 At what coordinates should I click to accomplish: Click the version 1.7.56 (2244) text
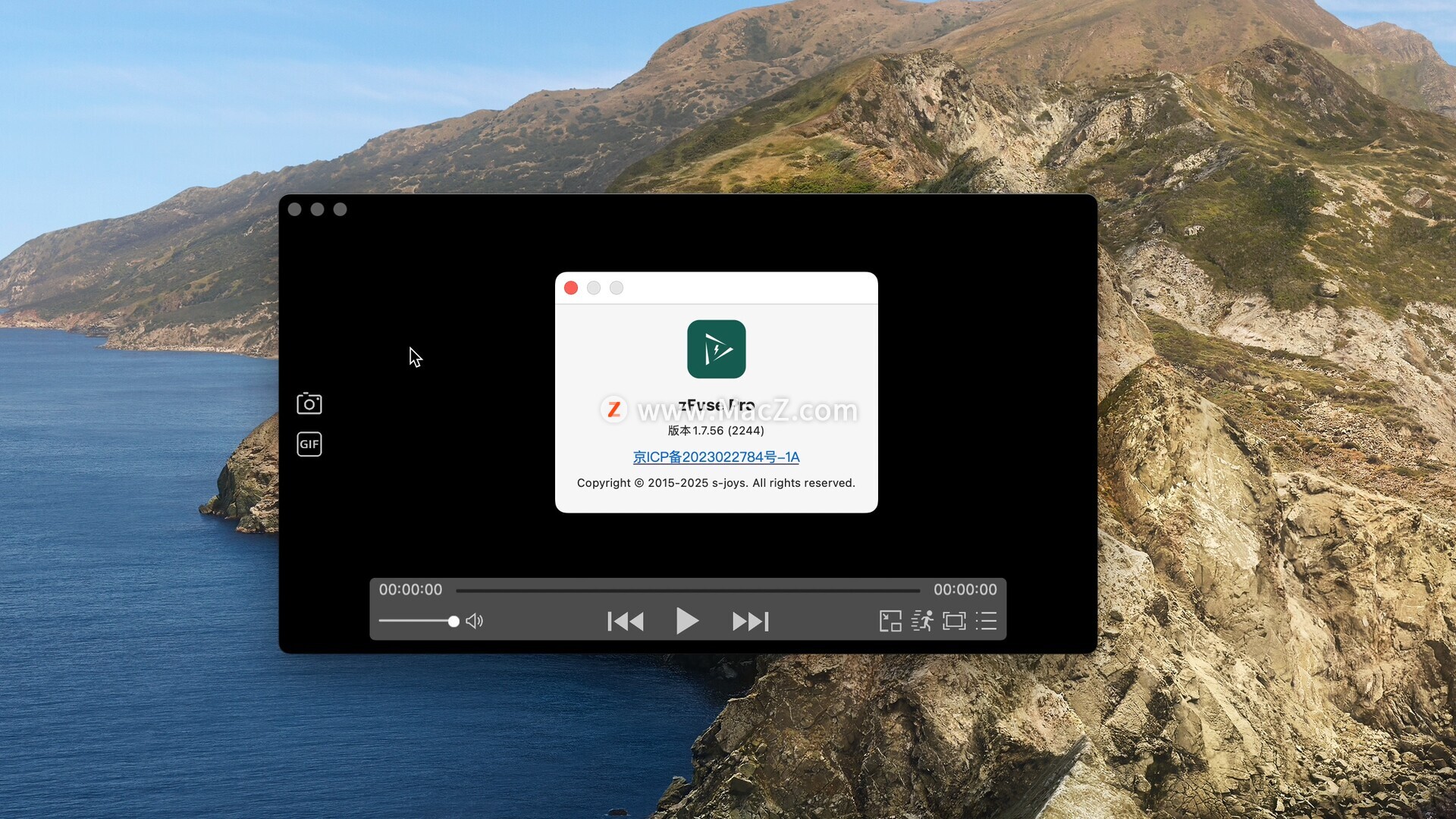click(x=716, y=431)
